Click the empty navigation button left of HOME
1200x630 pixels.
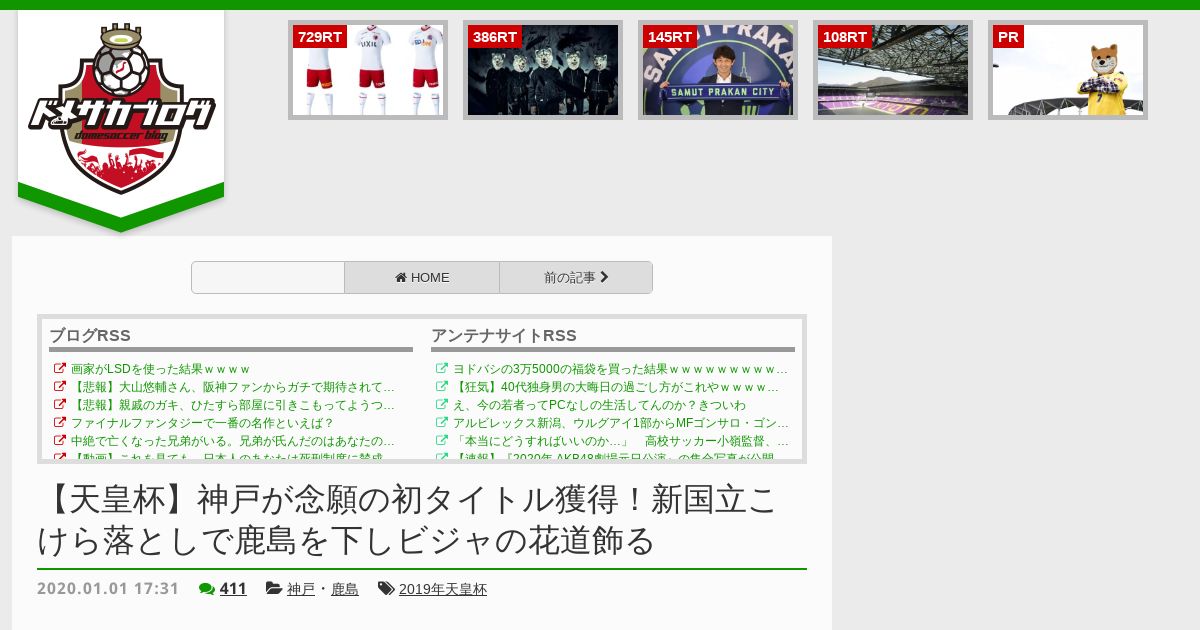pos(268,278)
